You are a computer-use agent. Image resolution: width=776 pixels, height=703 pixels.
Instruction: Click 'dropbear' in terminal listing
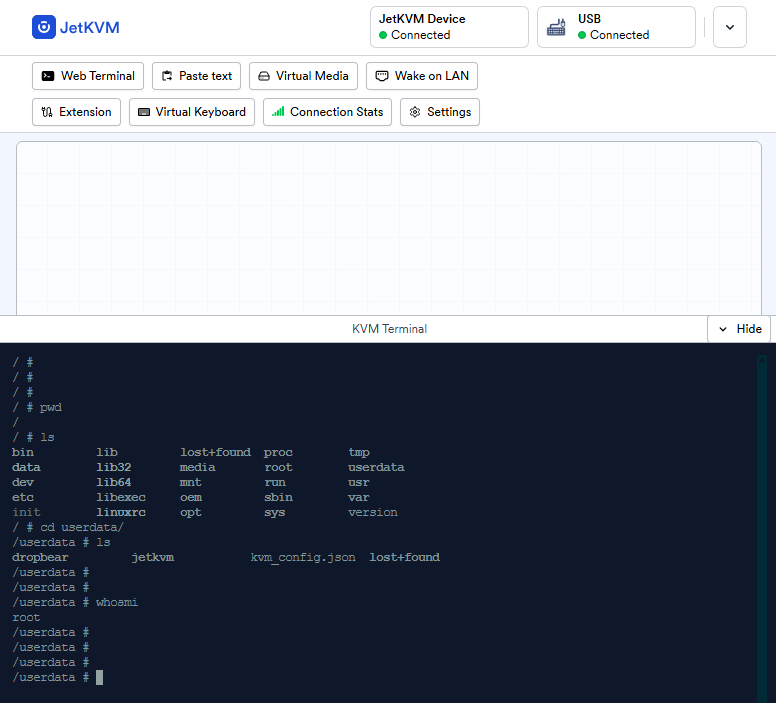coord(40,557)
